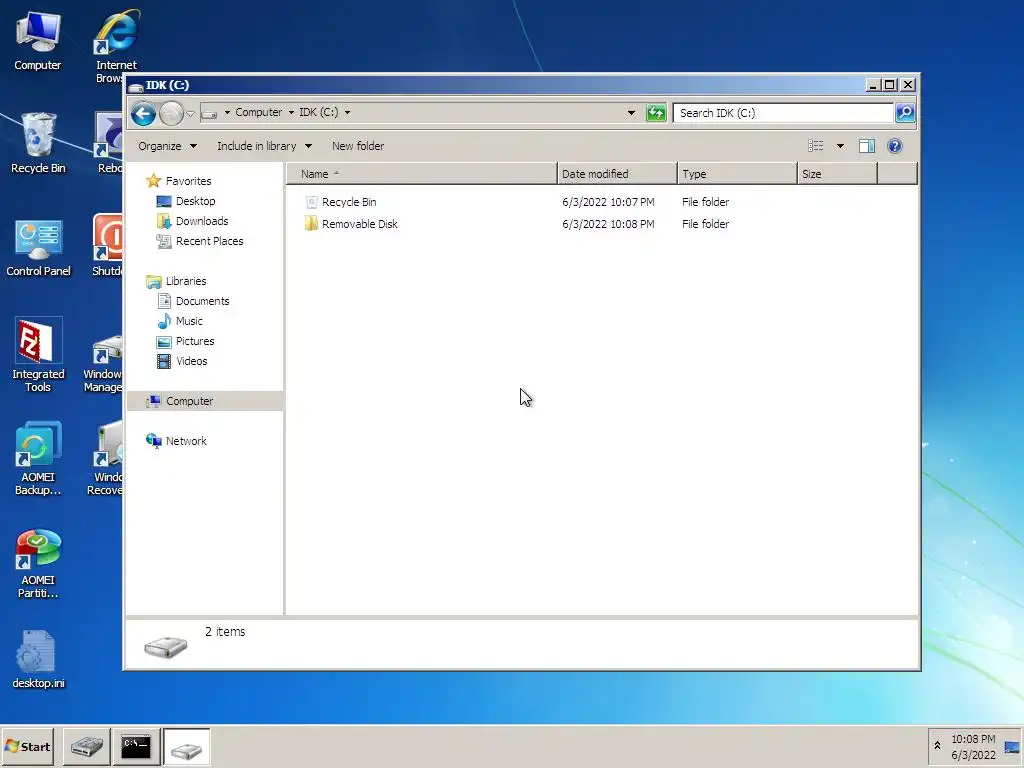The image size is (1024, 768).
Task: Switch to Command Prompt taskbar button
Action: point(136,746)
